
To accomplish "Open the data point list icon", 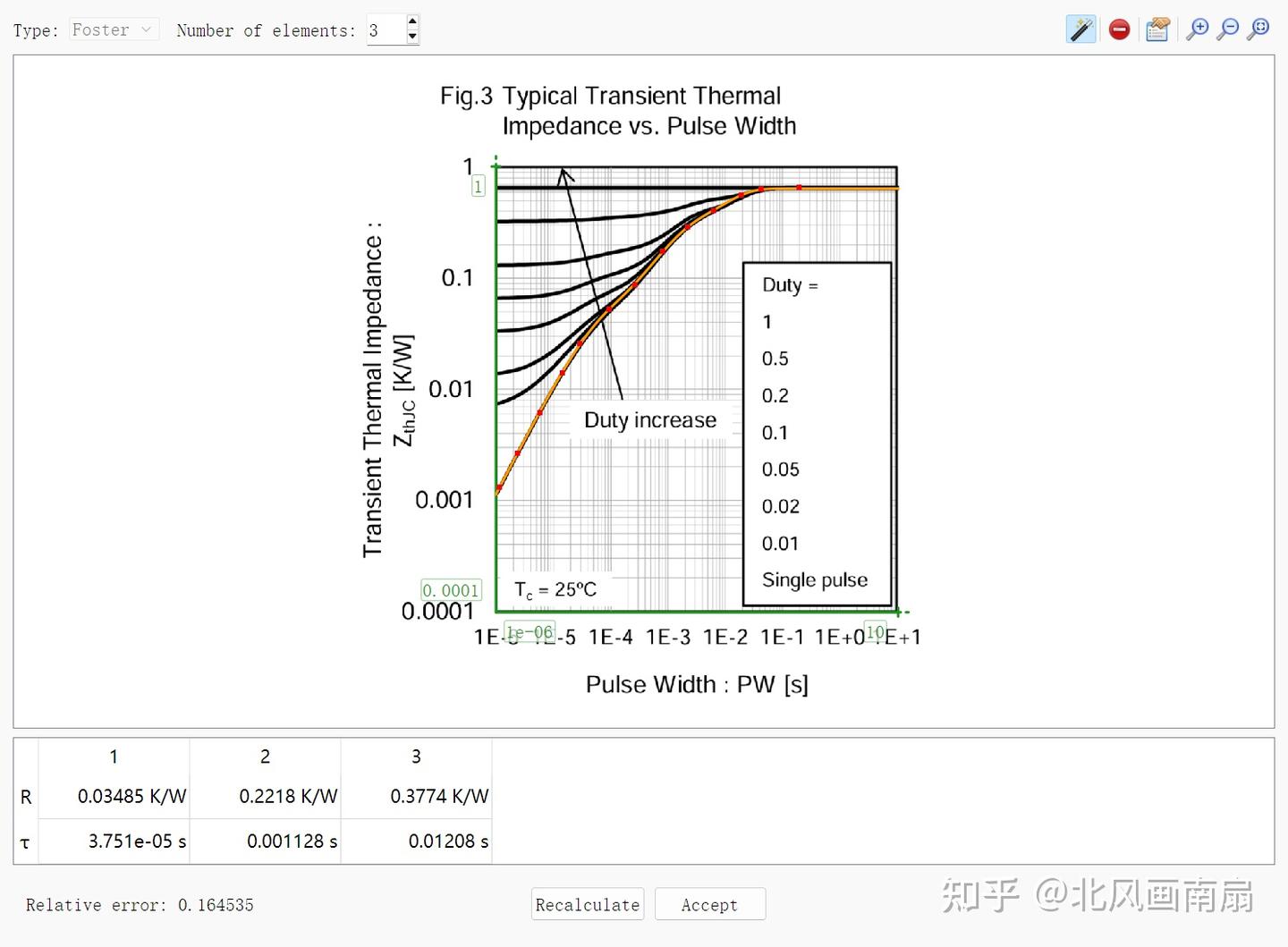I will pos(1157,29).
